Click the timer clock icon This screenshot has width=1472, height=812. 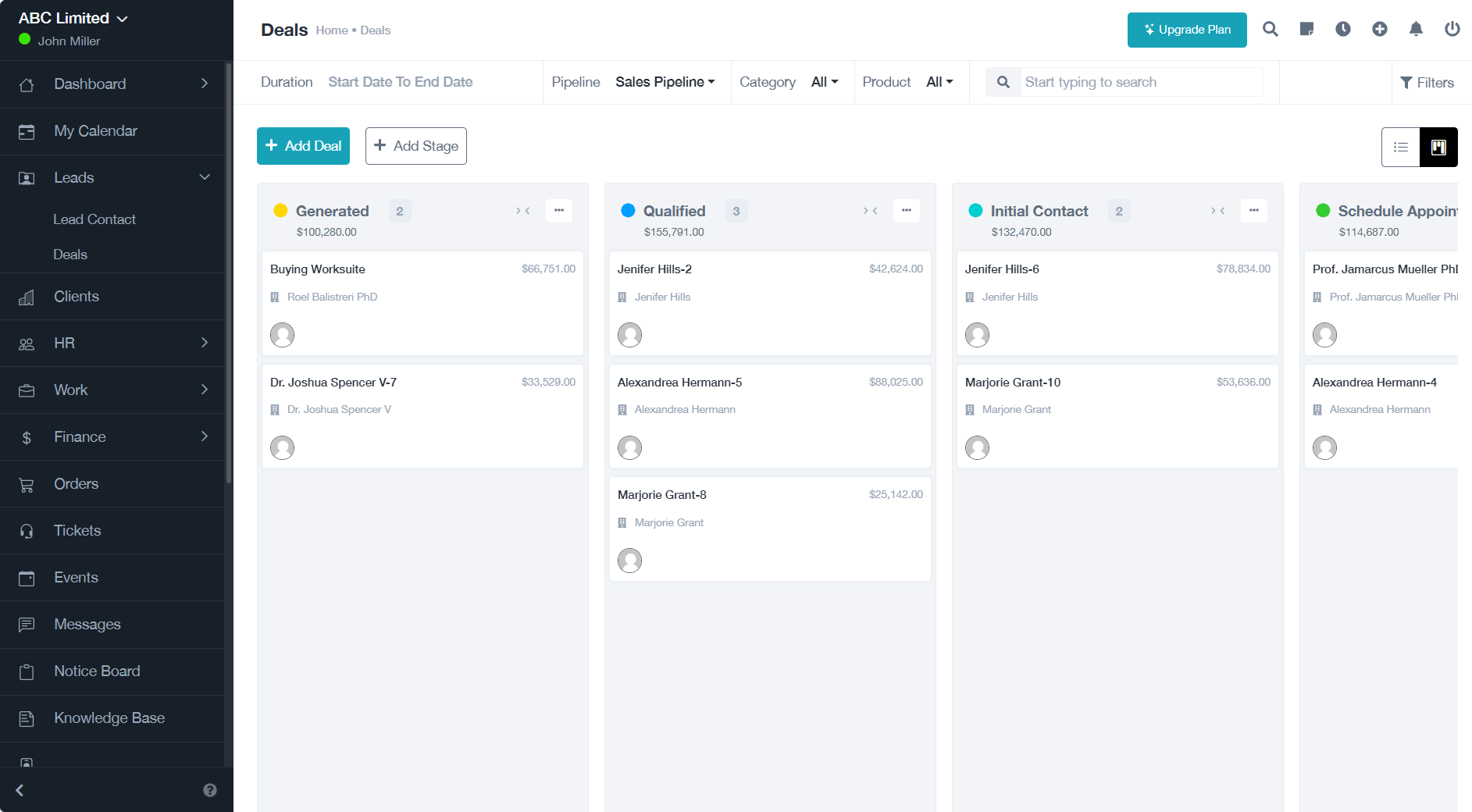1343,30
